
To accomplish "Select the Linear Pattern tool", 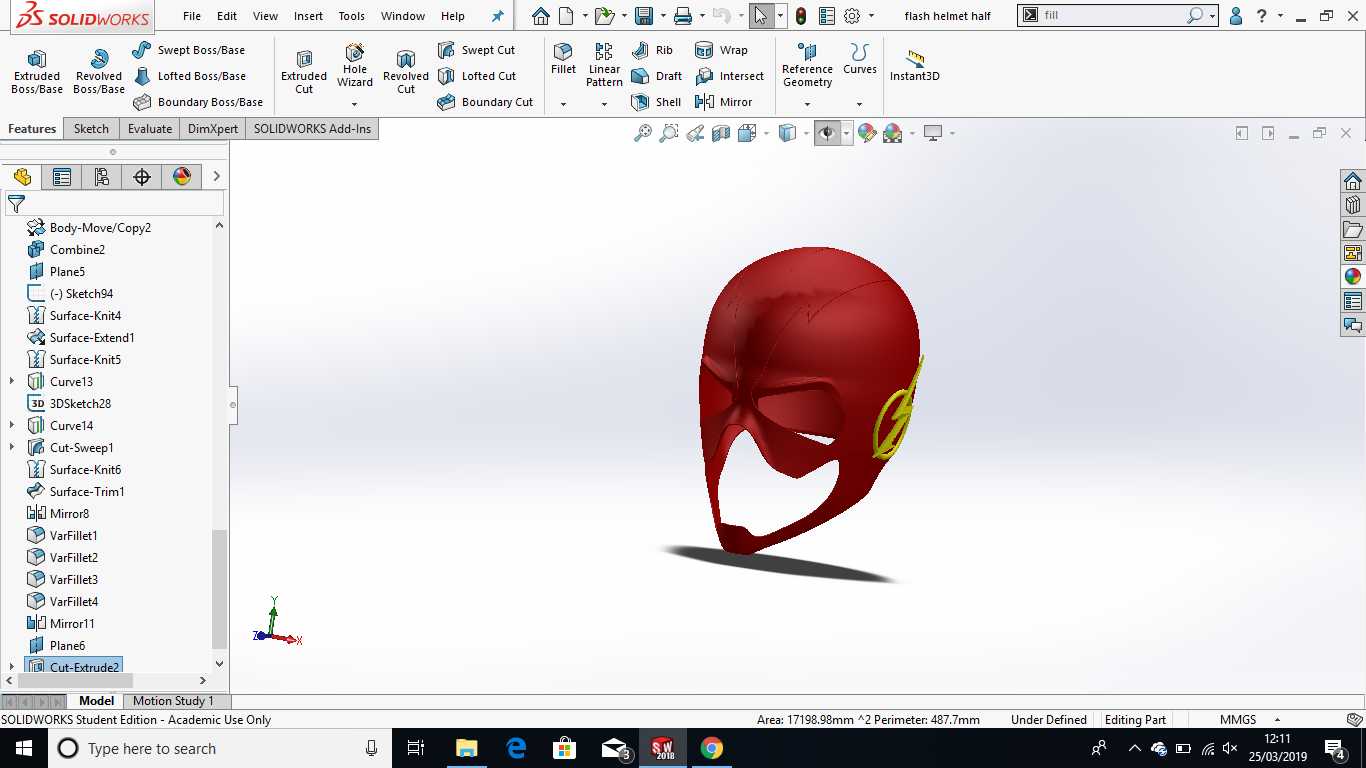I will pyautogui.click(x=604, y=65).
